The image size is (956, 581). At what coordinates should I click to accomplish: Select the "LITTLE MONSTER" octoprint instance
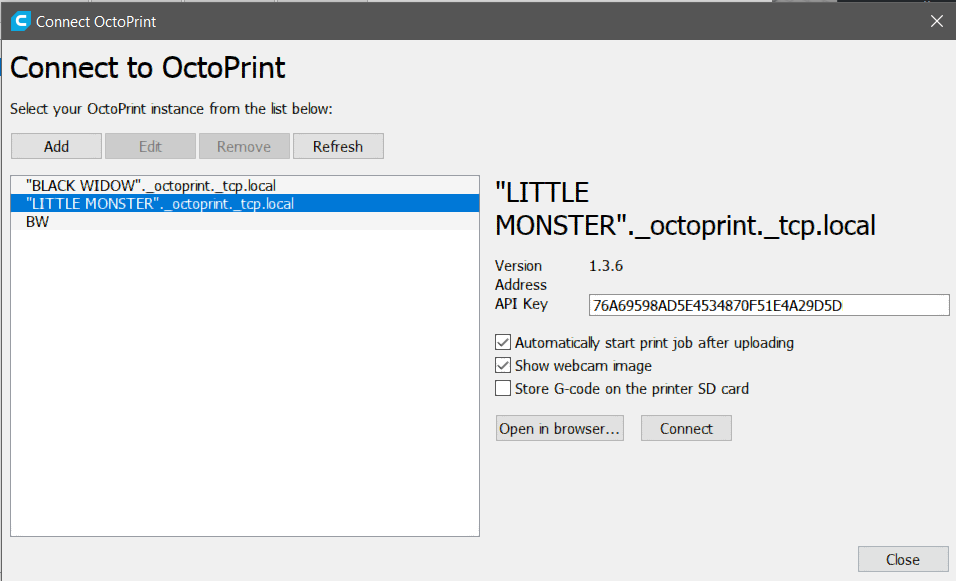click(x=245, y=204)
